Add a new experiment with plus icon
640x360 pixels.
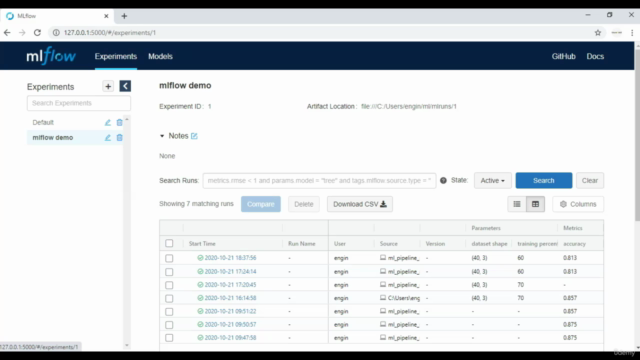(108, 86)
